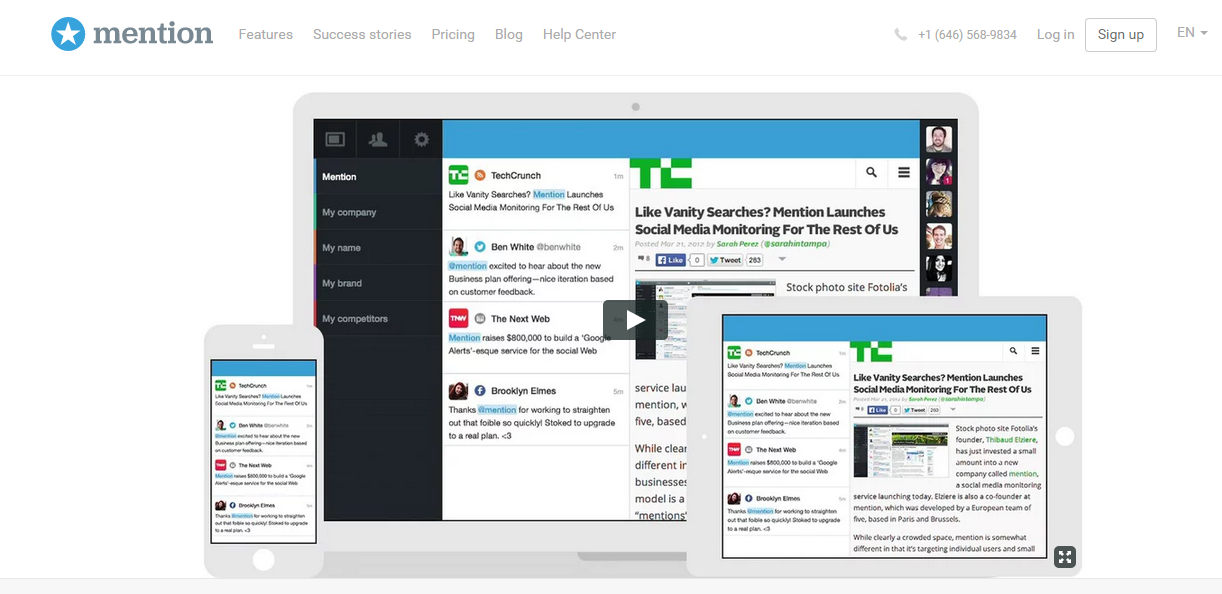Go to the Pricing page
Viewport: 1222px width, 594px height.
point(453,34)
